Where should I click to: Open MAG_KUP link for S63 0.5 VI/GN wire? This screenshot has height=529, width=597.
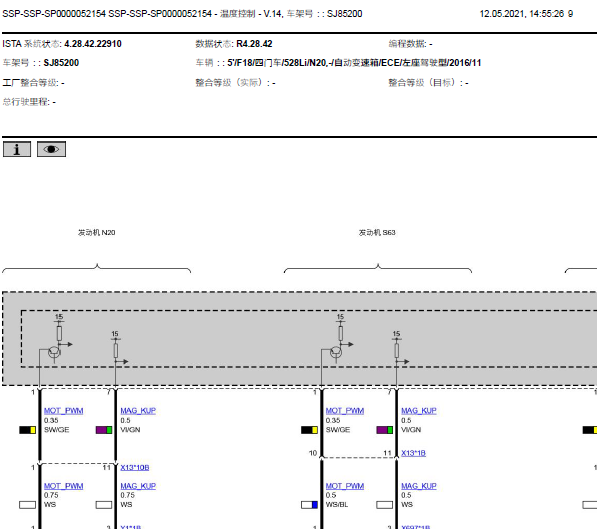pos(419,411)
